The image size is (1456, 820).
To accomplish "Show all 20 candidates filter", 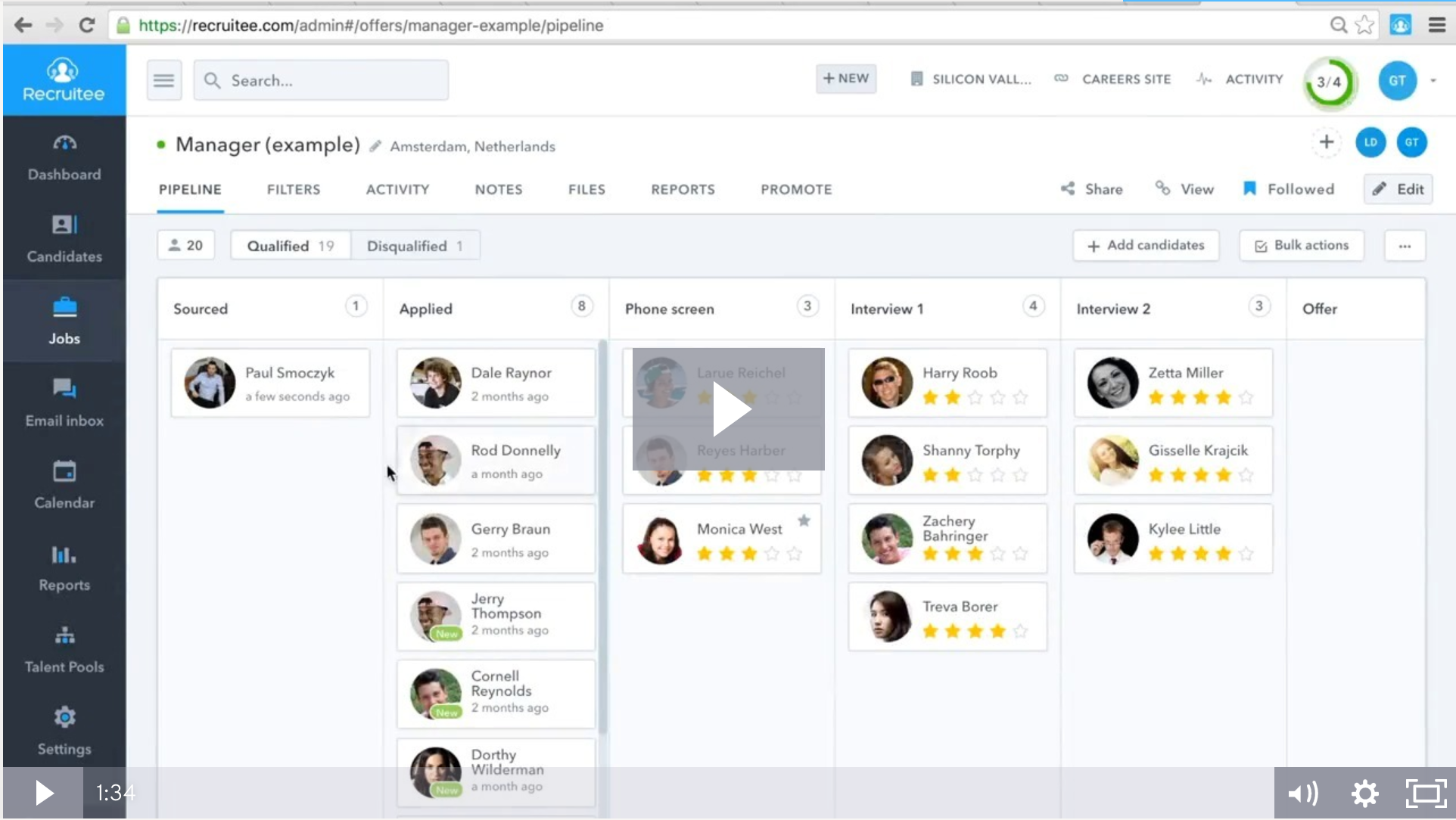I will (185, 245).
